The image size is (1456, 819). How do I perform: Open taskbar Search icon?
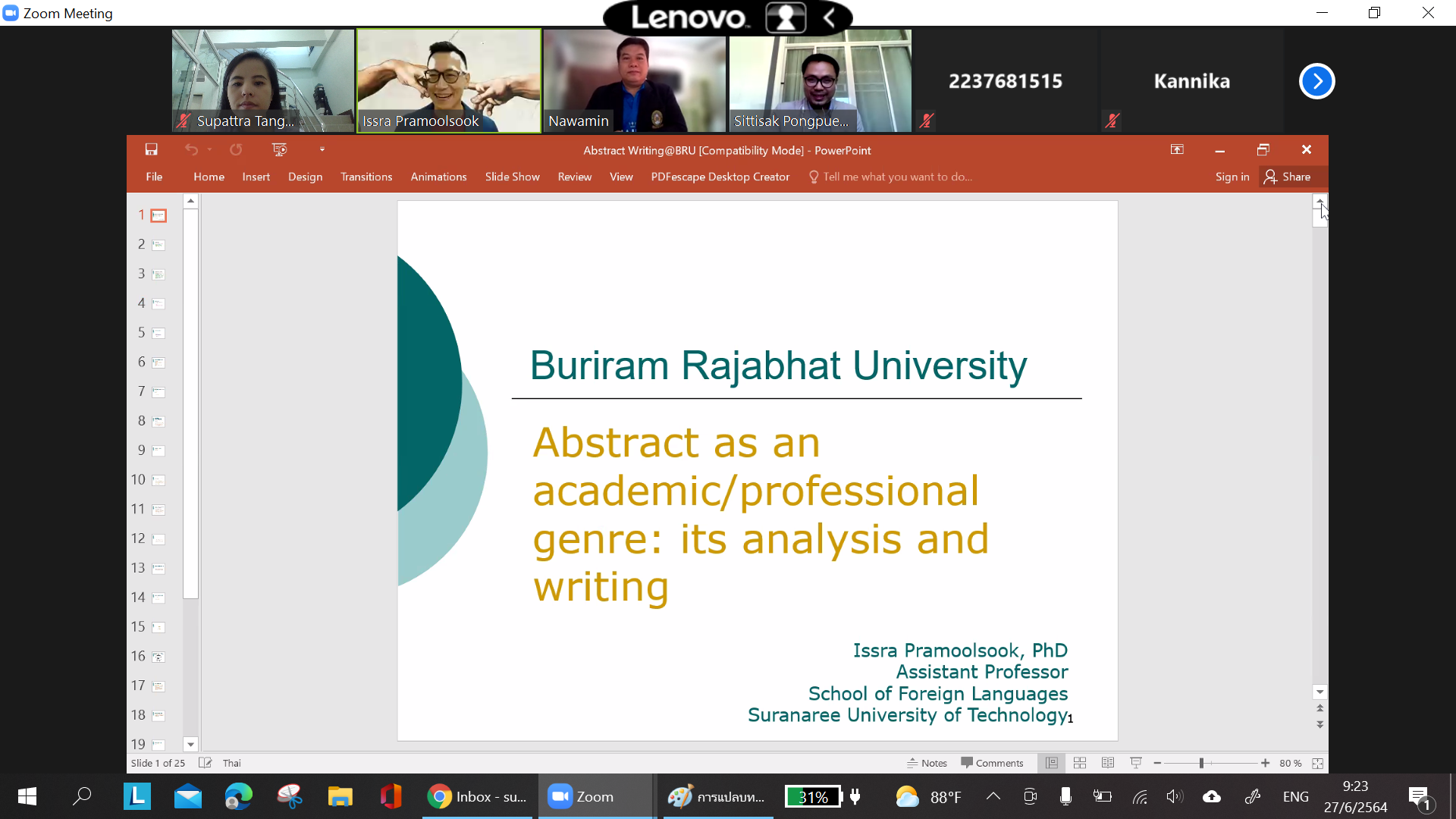click(x=81, y=796)
